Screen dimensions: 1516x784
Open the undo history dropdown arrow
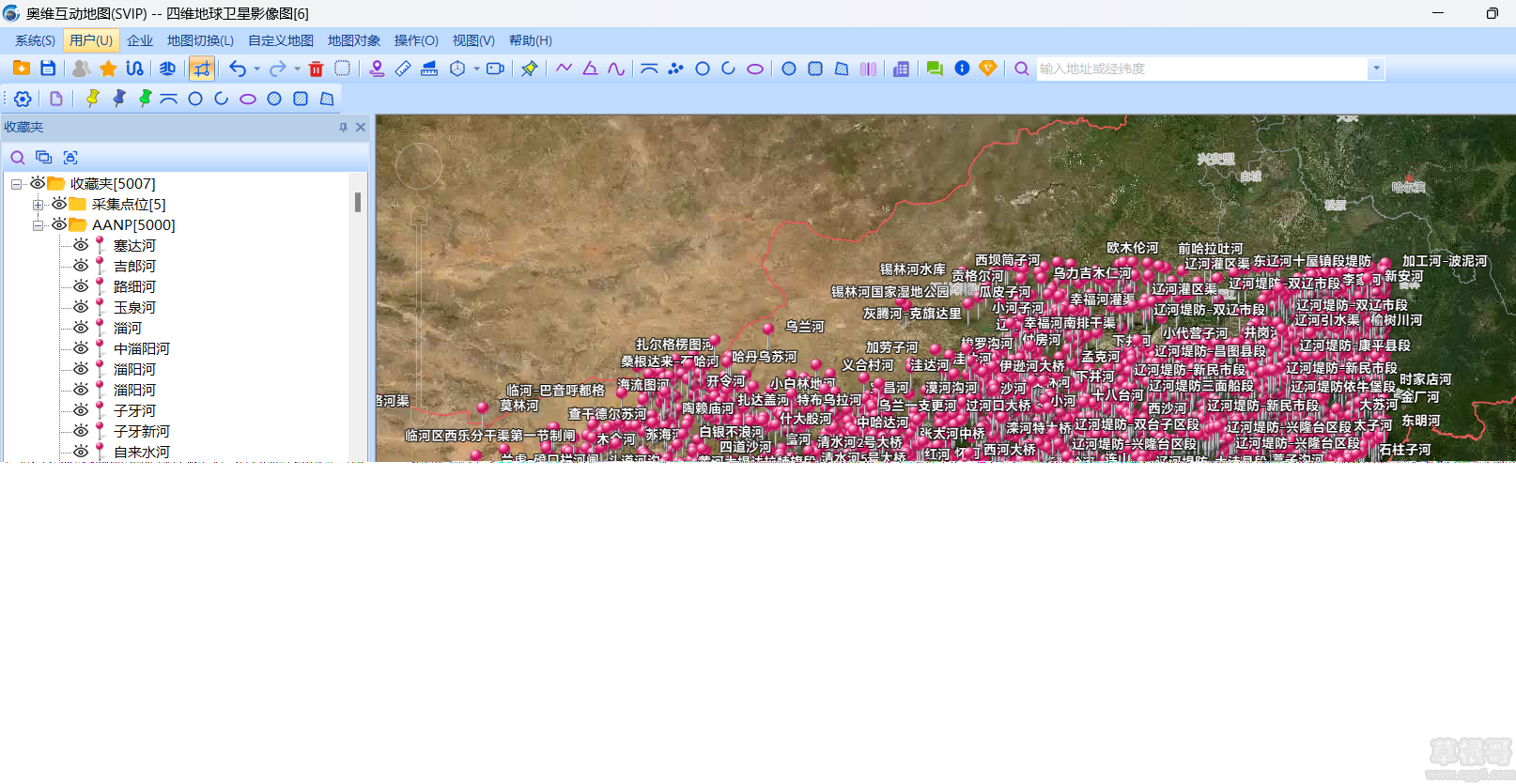pos(256,69)
